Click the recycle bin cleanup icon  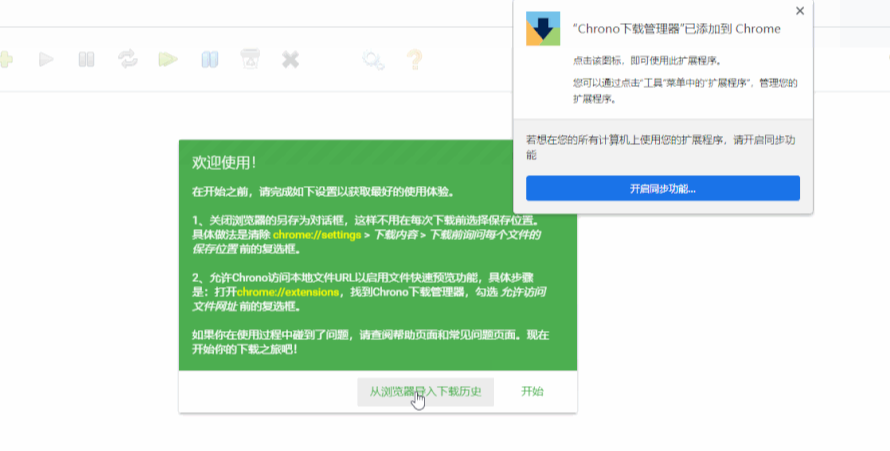pos(250,59)
